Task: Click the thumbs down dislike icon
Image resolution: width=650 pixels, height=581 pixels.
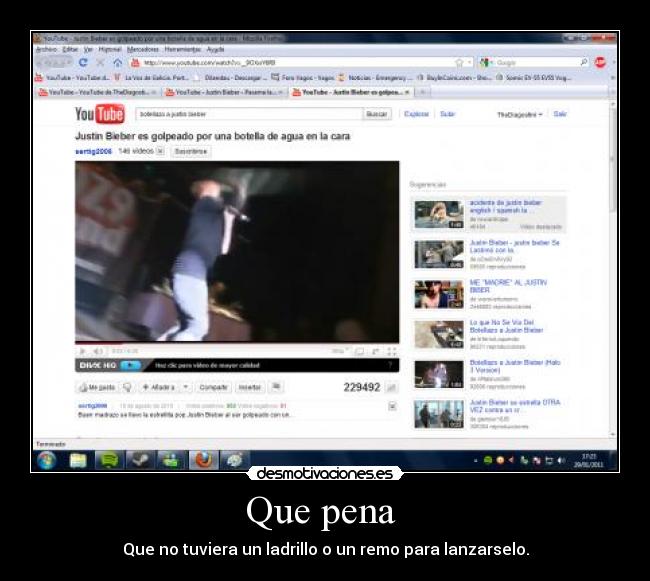Action: point(128,387)
